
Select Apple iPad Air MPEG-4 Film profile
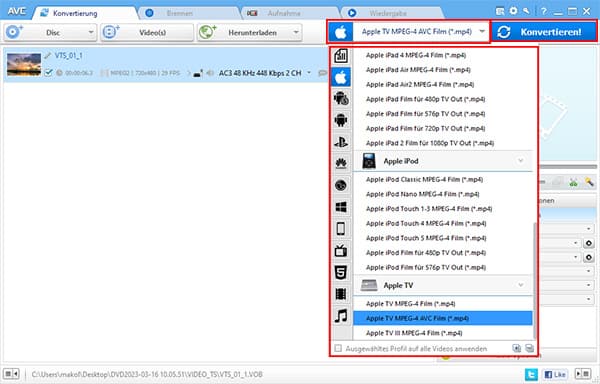(x=442, y=70)
